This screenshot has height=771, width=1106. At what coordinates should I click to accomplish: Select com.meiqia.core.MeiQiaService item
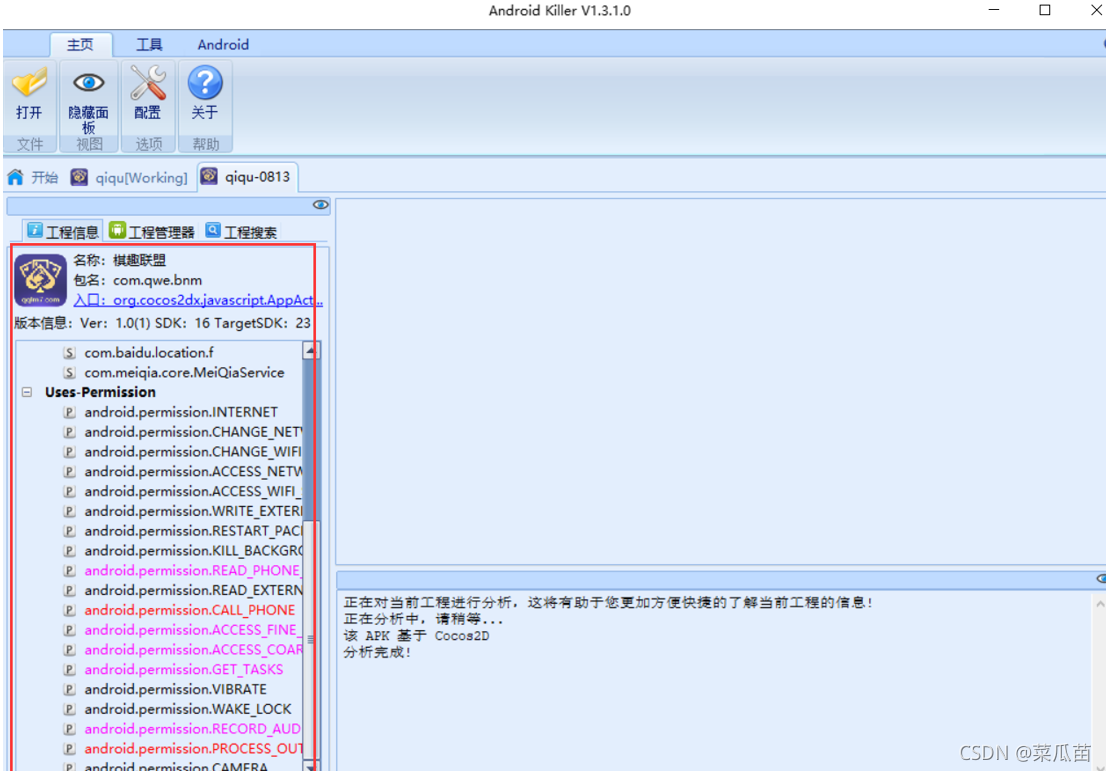coord(184,372)
